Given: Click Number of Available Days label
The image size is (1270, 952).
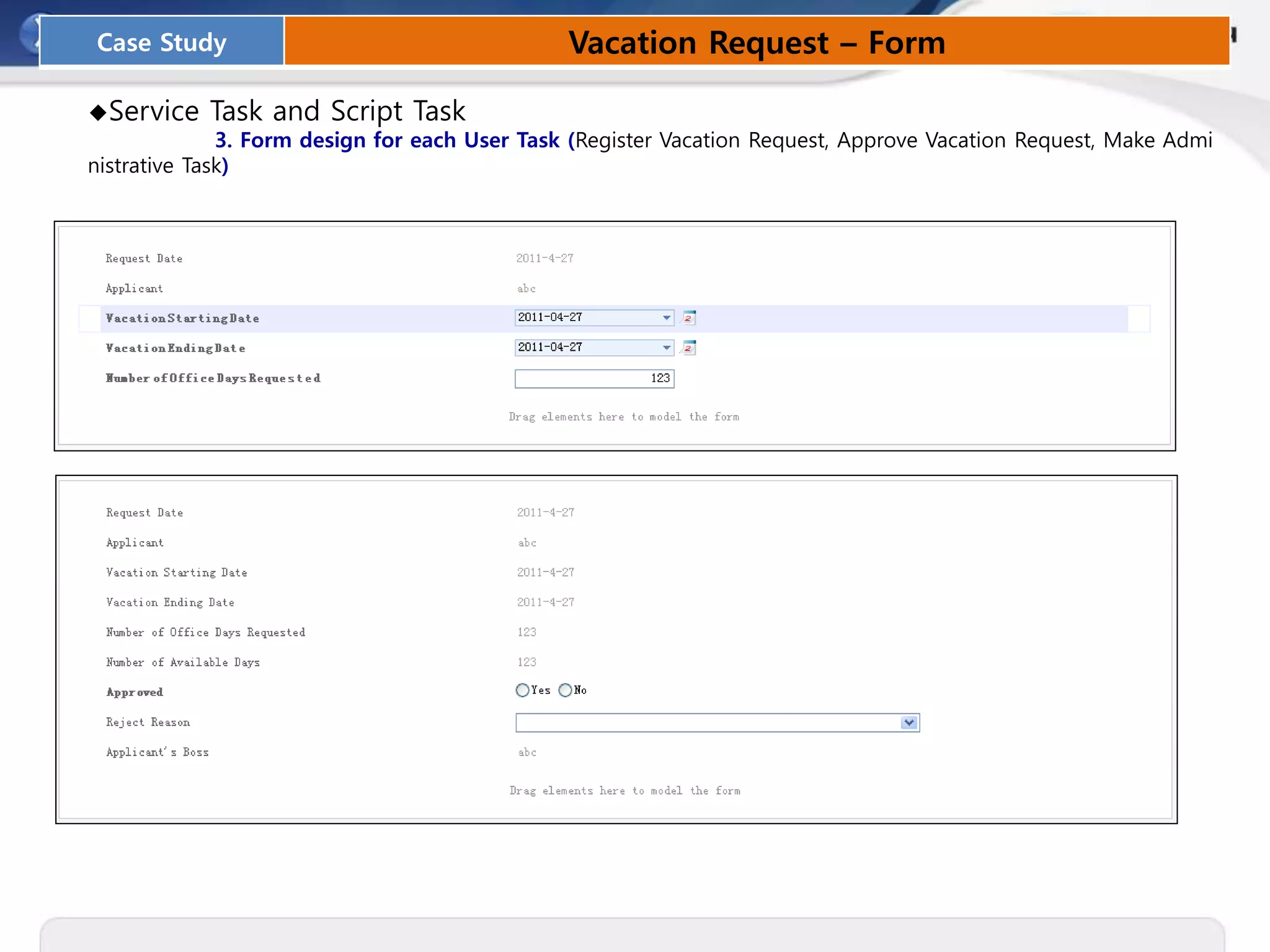Looking at the screenshot, I should tap(183, 663).
